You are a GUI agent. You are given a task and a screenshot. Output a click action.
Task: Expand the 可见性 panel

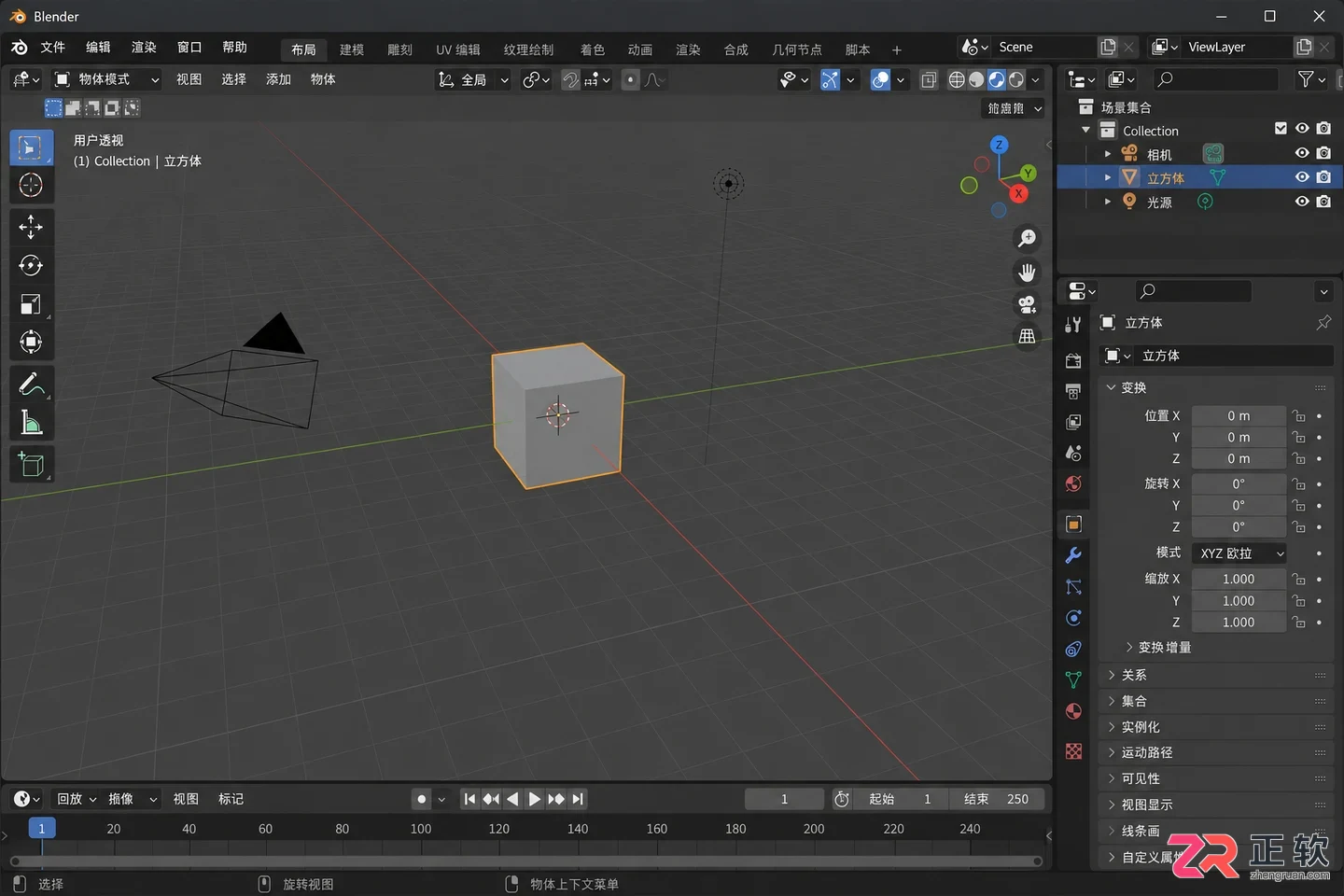1216,778
